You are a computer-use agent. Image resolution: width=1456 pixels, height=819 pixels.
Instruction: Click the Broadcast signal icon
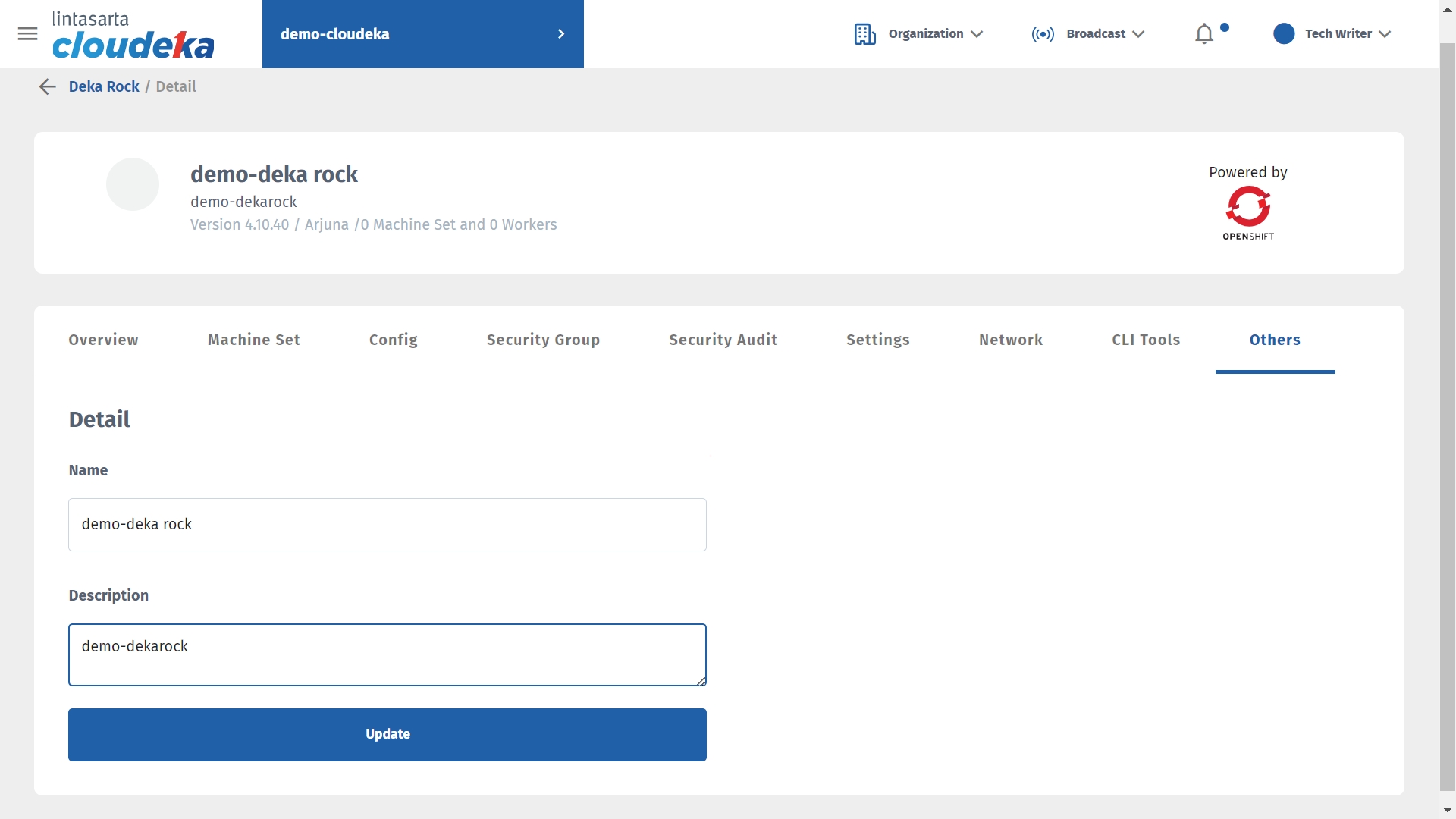click(x=1043, y=34)
